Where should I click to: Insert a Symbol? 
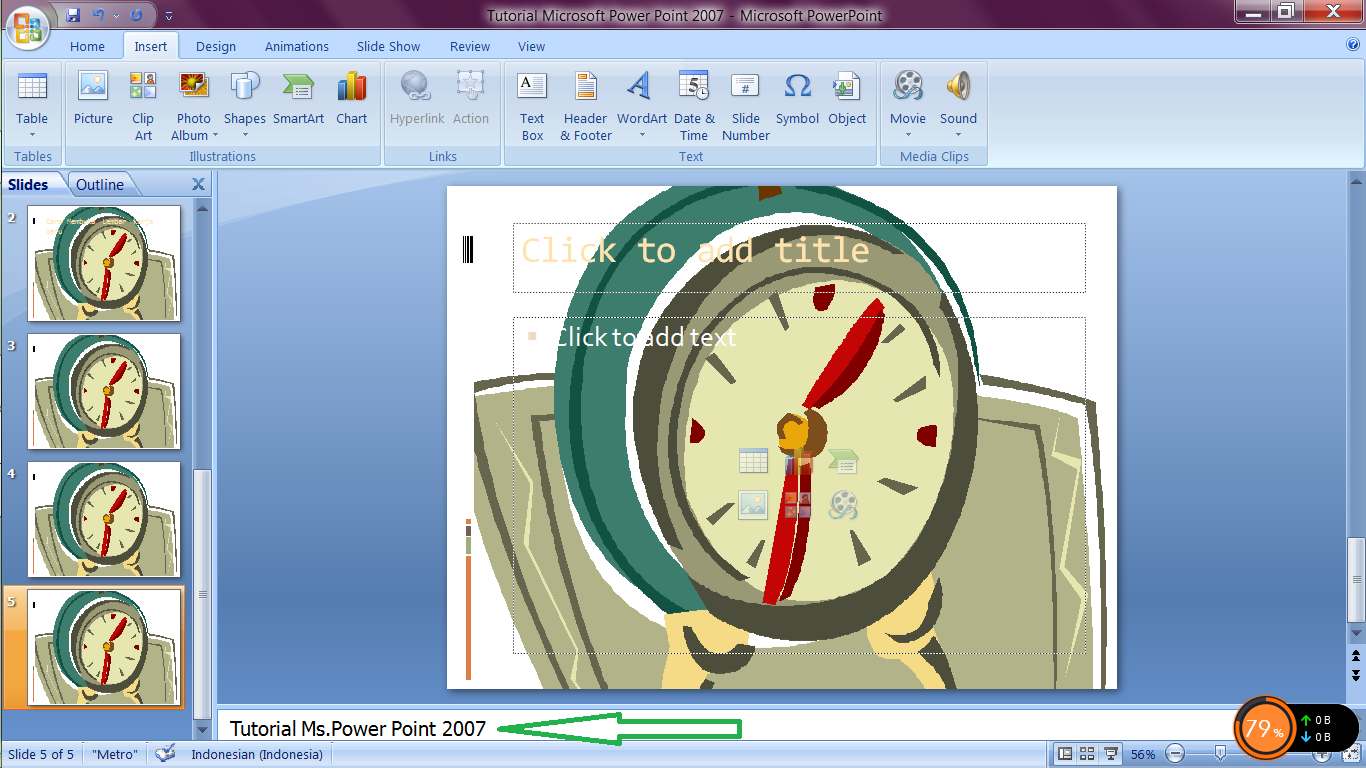coord(796,100)
